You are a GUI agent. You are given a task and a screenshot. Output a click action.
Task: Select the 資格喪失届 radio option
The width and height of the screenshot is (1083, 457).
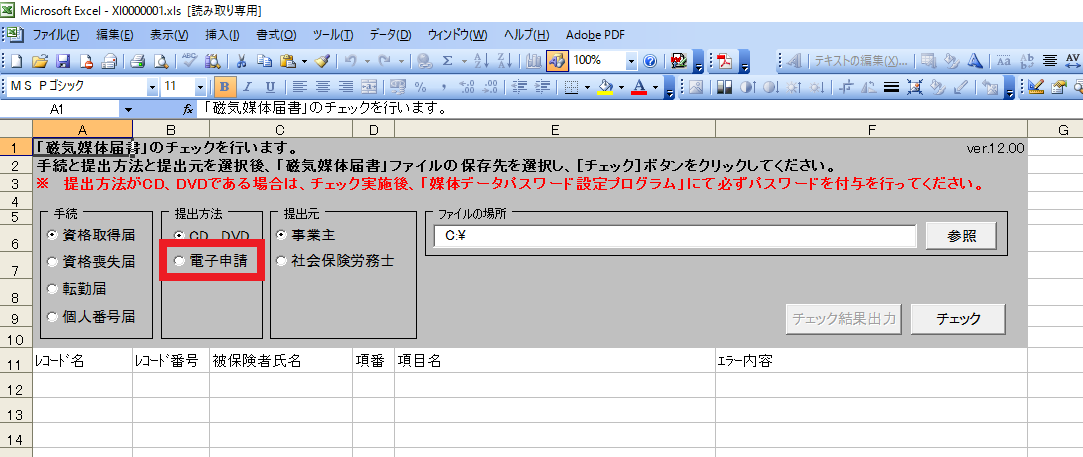[x=52, y=262]
